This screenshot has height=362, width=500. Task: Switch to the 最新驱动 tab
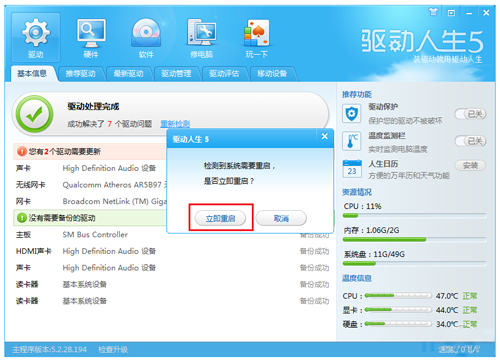click(128, 74)
